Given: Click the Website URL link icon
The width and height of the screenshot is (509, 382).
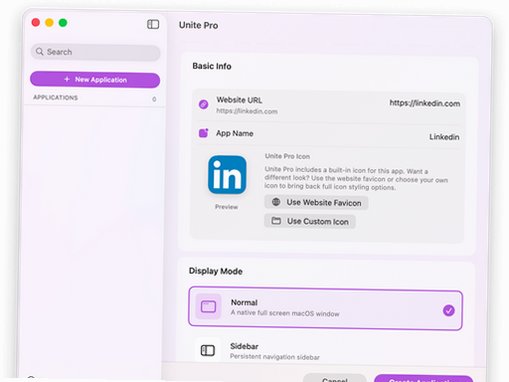Looking at the screenshot, I should [203, 104].
